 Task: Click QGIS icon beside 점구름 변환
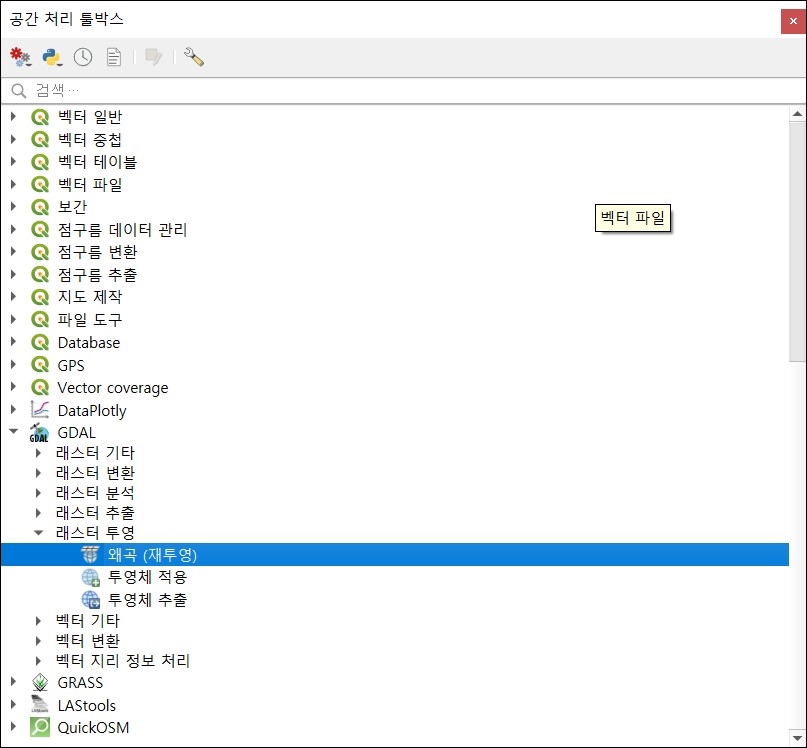40,252
